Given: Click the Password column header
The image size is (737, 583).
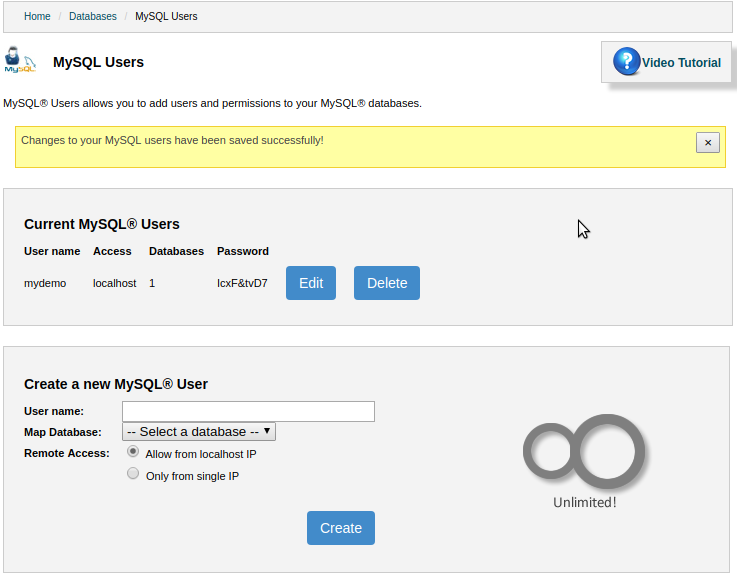Looking at the screenshot, I should [x=243, y=252].
